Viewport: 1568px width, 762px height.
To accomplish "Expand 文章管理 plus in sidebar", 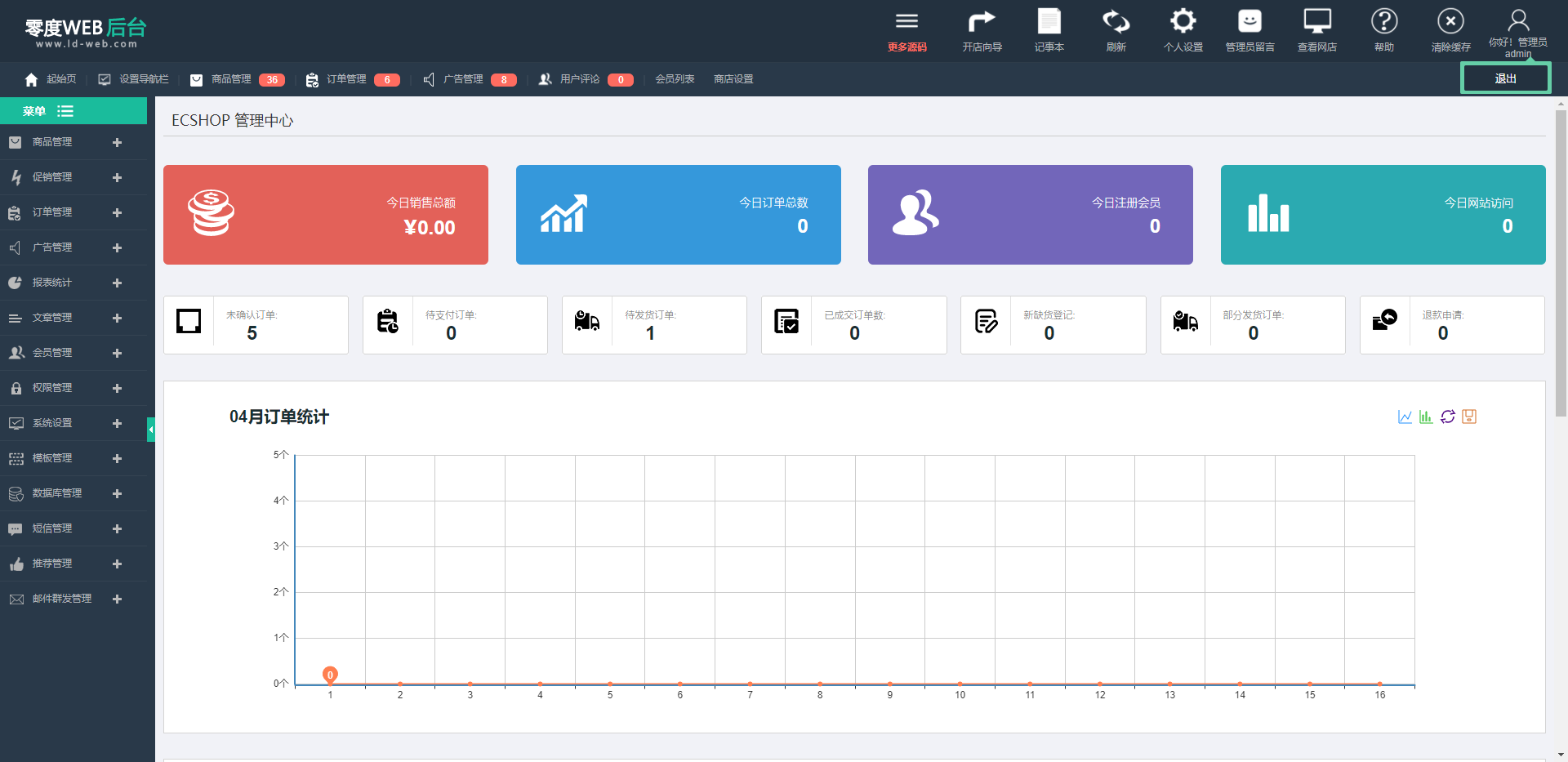I will pyautogui.click(x=117, y=319).
